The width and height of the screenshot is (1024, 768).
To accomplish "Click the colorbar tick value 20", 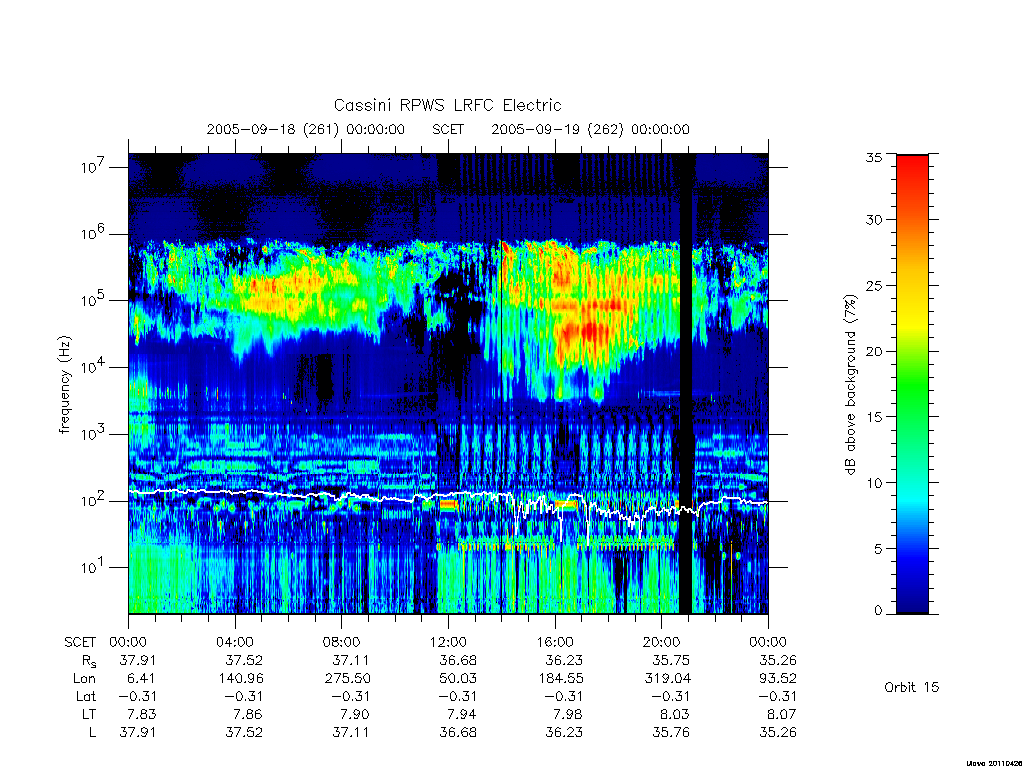I will click(874, 351).
